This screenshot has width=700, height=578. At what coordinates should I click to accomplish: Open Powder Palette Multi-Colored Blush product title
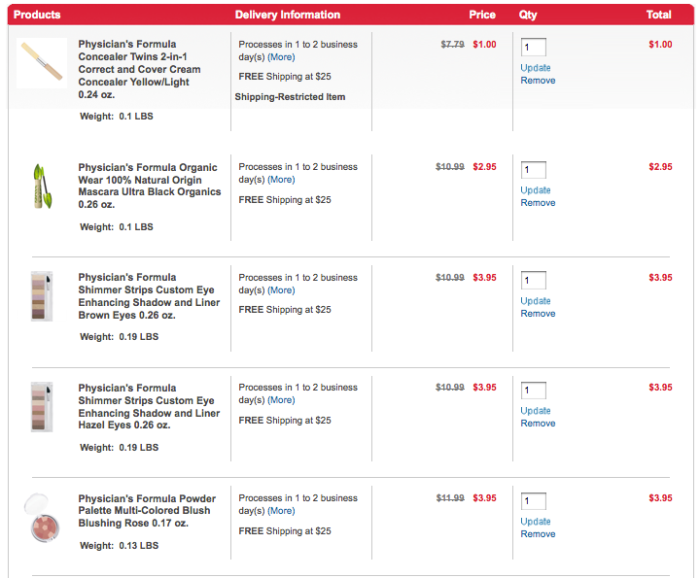(148, 510)
